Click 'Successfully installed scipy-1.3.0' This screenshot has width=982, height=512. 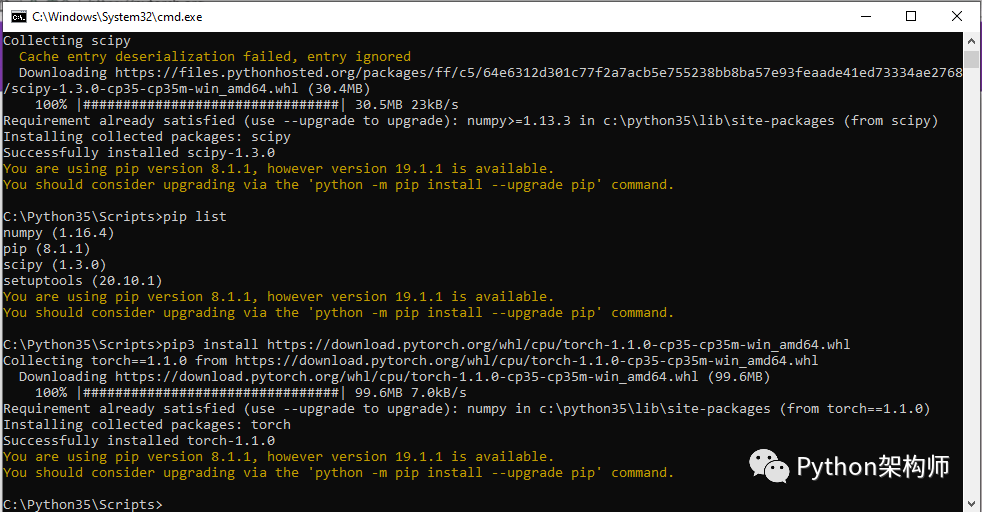tap(139, 153)
